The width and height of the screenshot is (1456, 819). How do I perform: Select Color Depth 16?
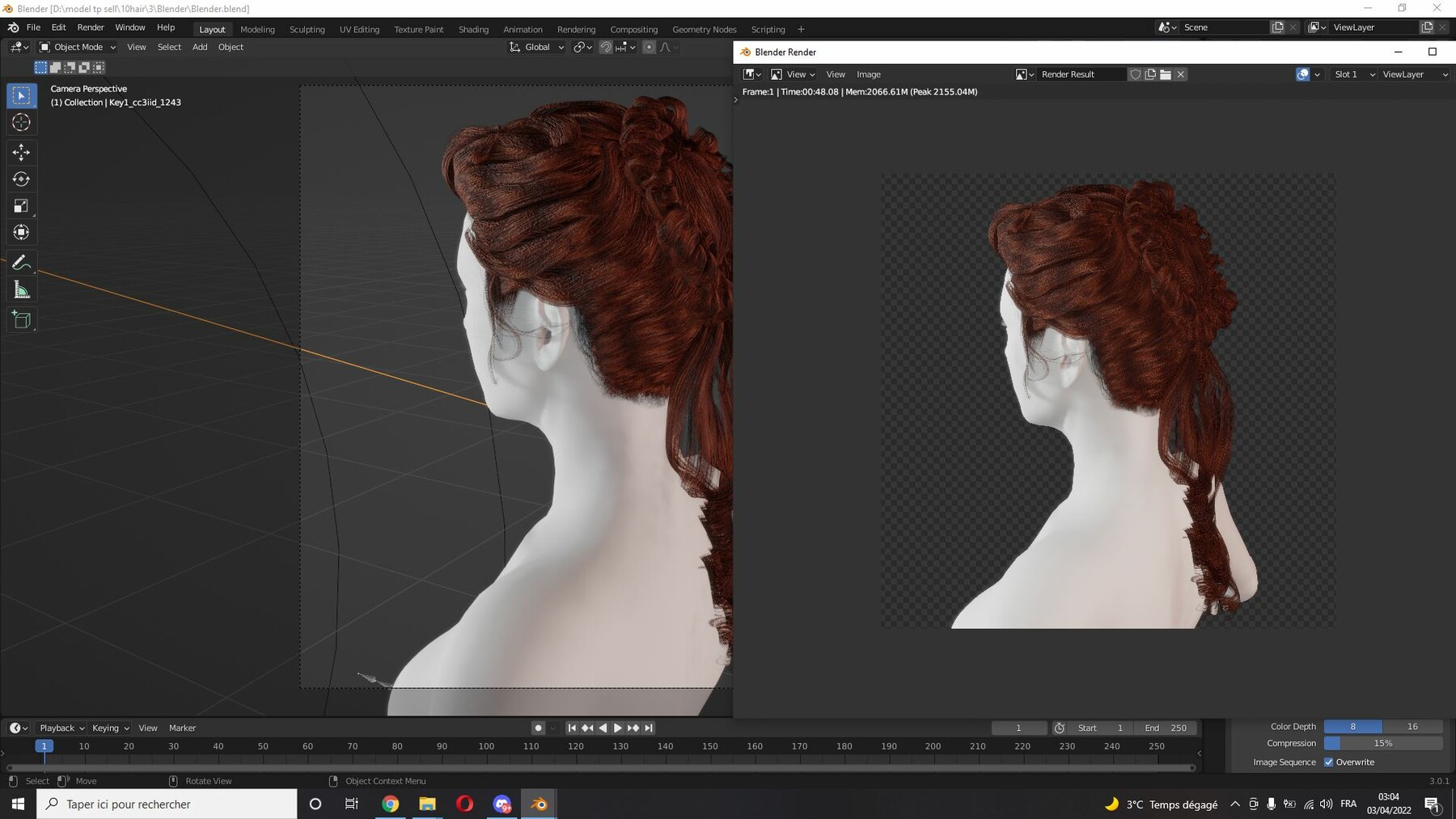point(1412,727)
